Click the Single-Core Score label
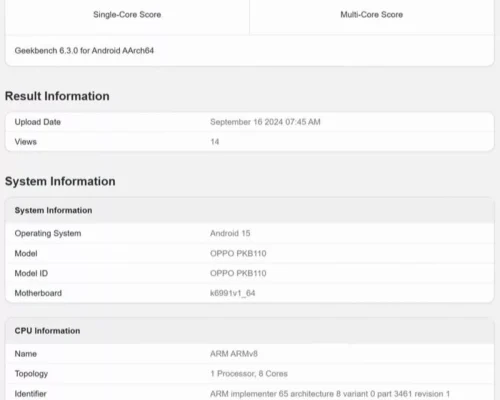The image size is (500, 400). (x=127, y=15)
